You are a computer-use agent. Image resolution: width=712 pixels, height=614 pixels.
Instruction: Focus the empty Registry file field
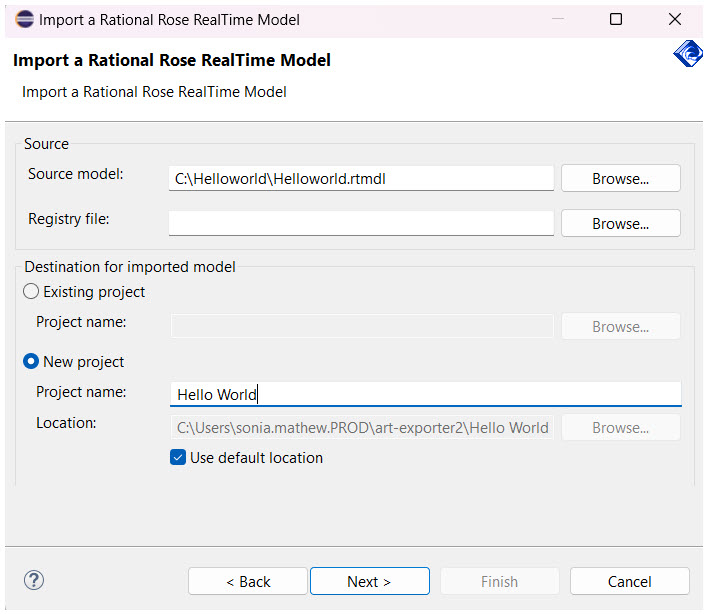(x=361, y=223)
